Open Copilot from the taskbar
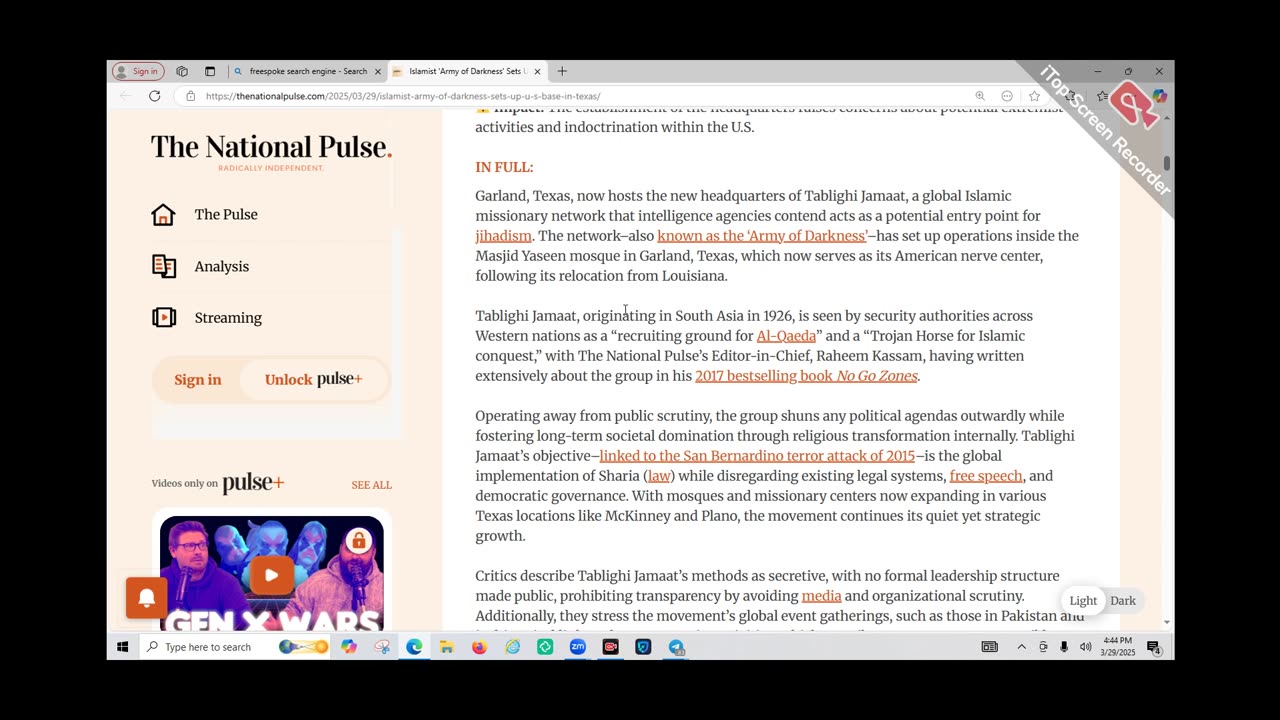Image resolution: width=1280 pixels, height=720 pixels. click(x=349, y=647)
